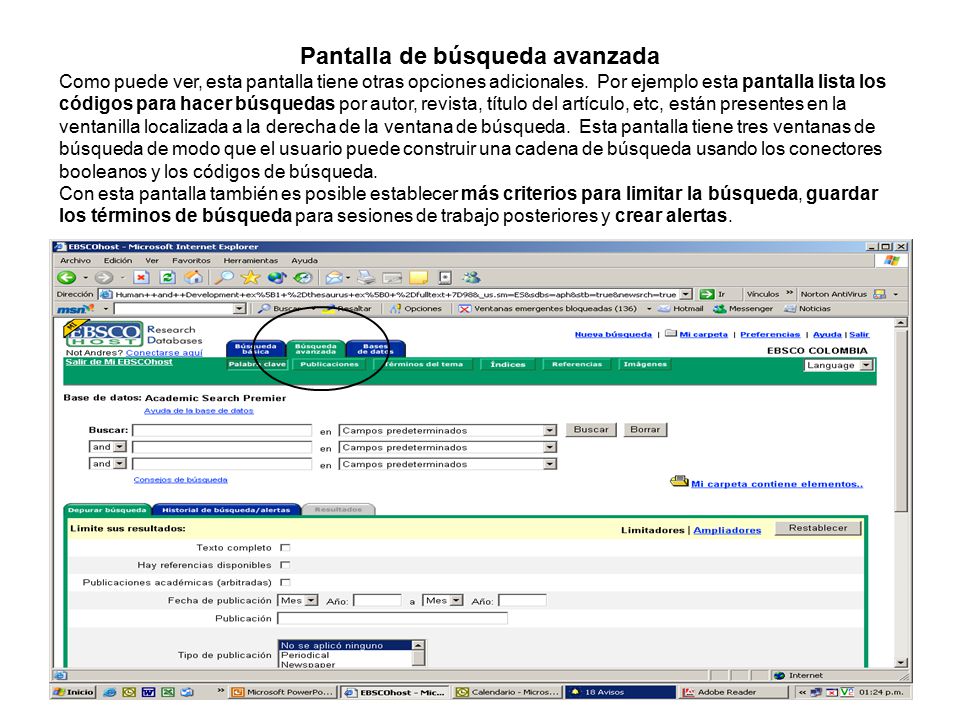Click the Índices sub-tab

508,364
